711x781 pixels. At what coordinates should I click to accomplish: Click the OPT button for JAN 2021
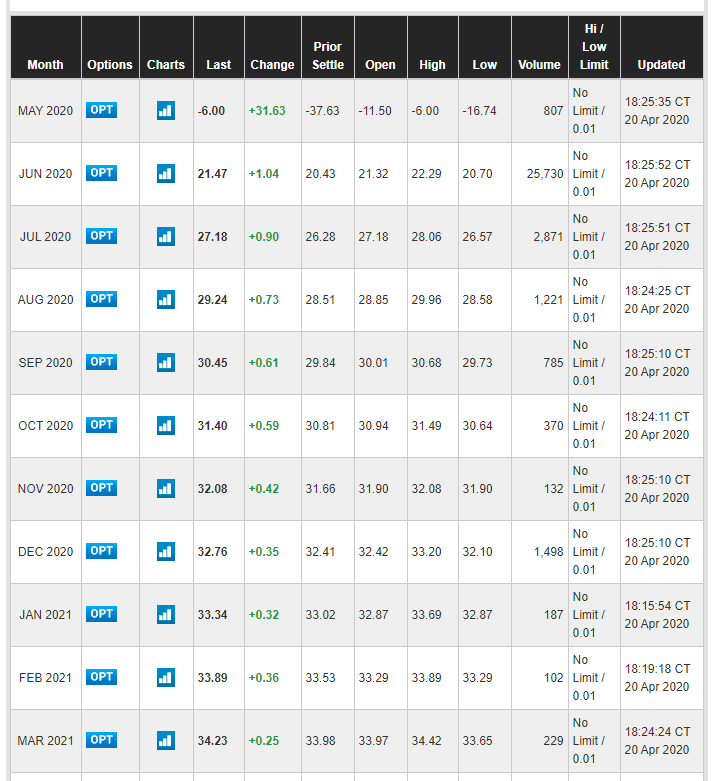click(102, 614)
